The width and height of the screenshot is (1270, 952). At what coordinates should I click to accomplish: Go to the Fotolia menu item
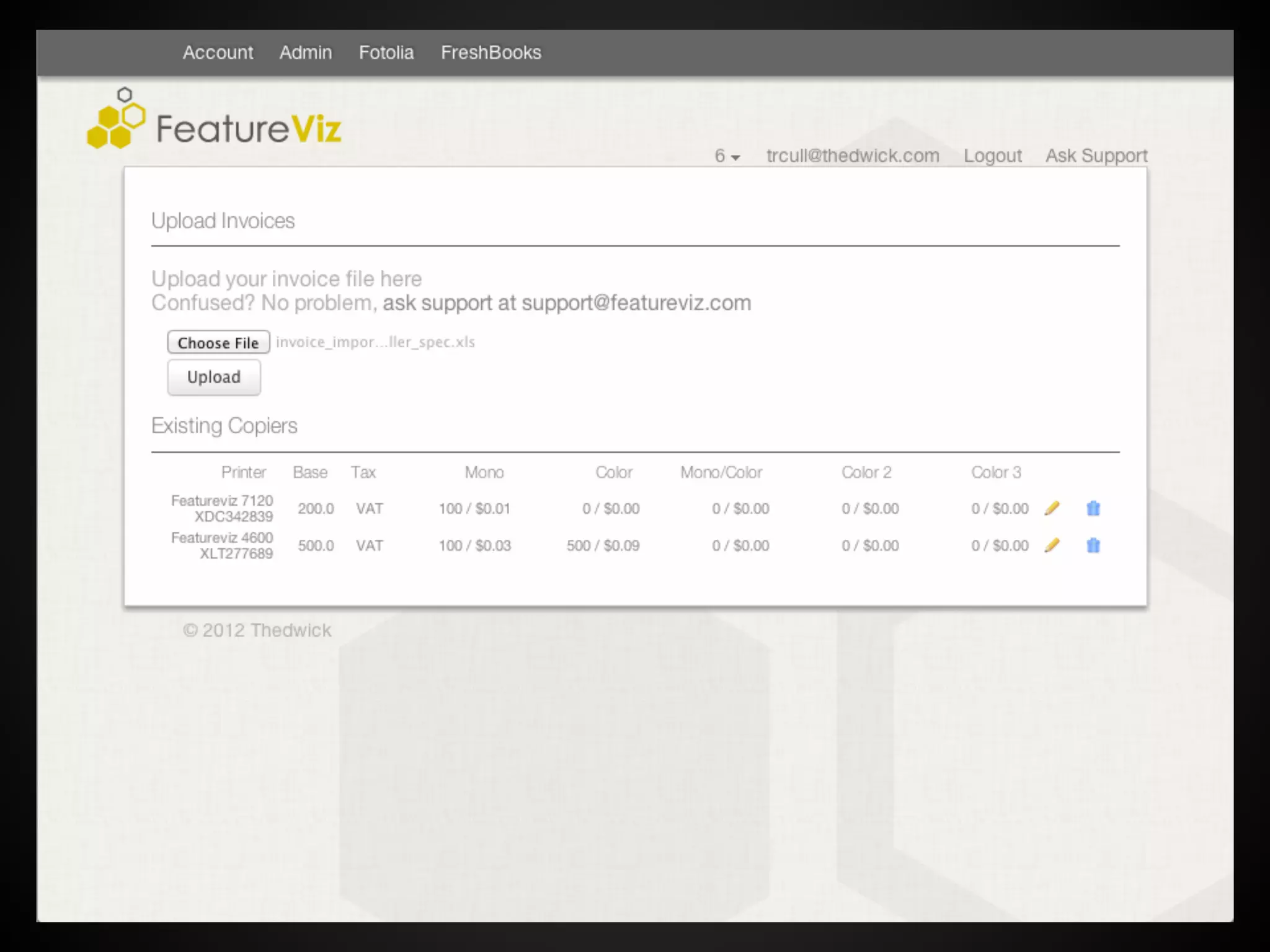pos(386,53)
